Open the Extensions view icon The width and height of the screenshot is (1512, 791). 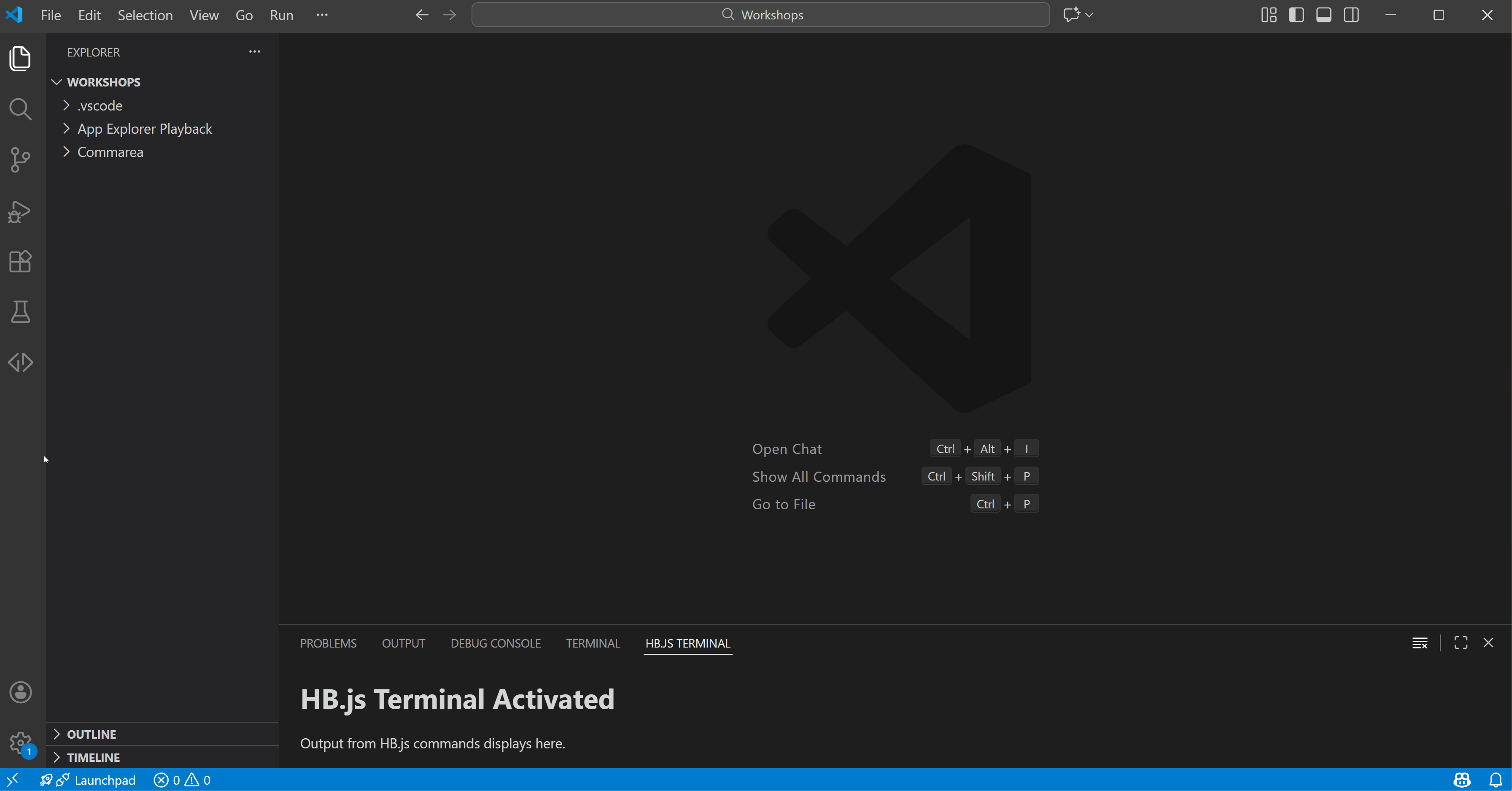20,262
